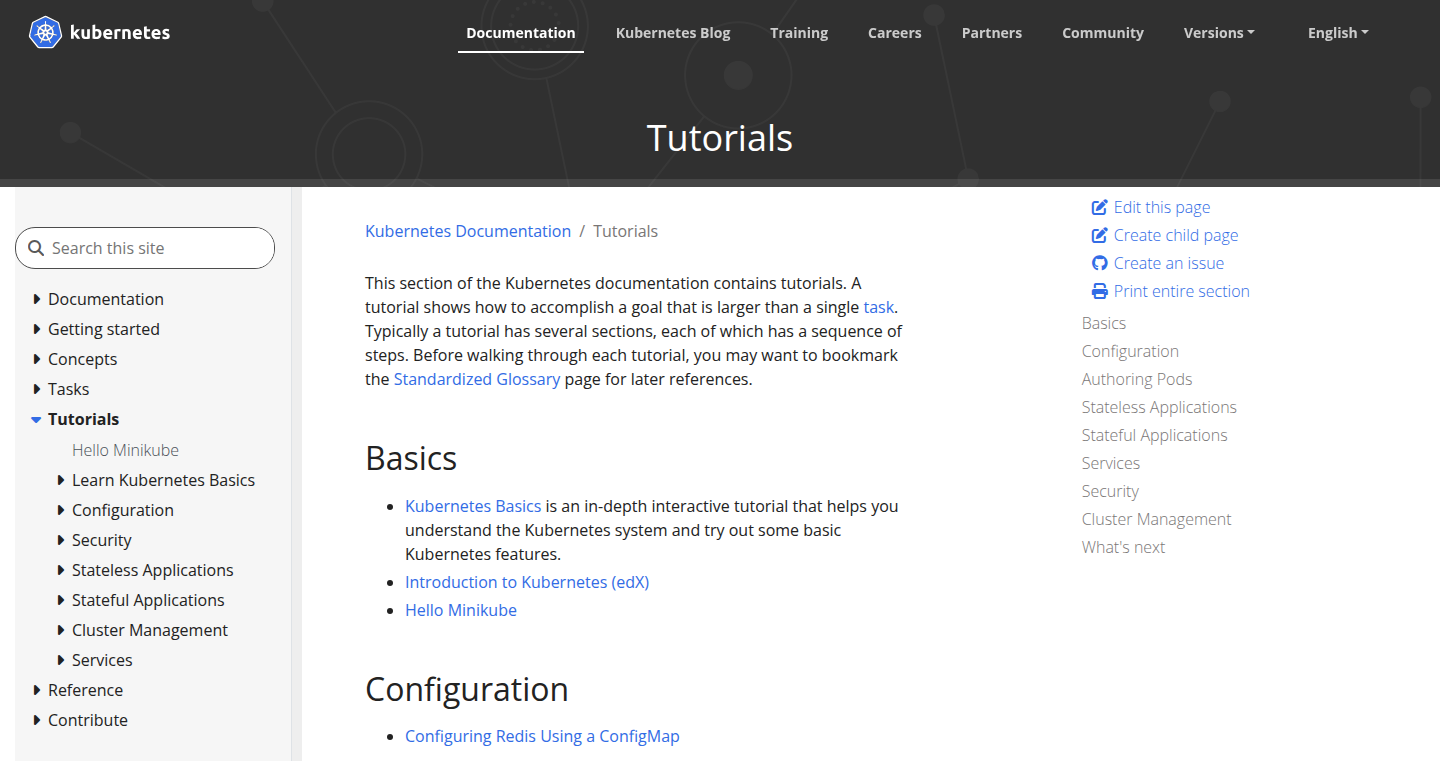Jump to Stateless Applications in page contents
This screenshot has height=761, width=1440.
coord(1159,407)
